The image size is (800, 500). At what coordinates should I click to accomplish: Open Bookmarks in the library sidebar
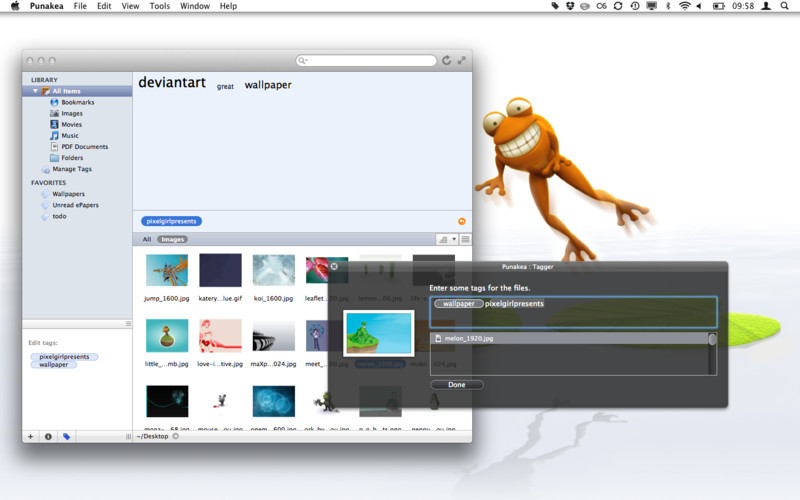tap(76, 102)
